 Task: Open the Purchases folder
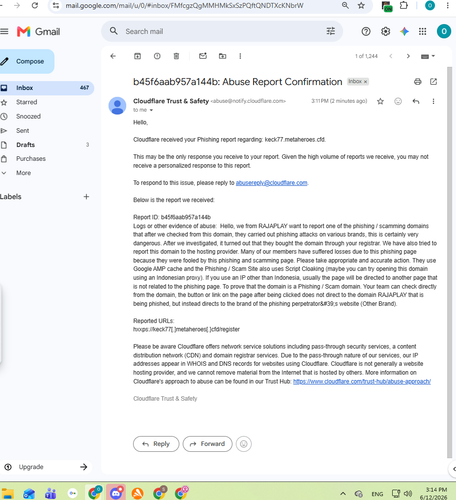31,159
